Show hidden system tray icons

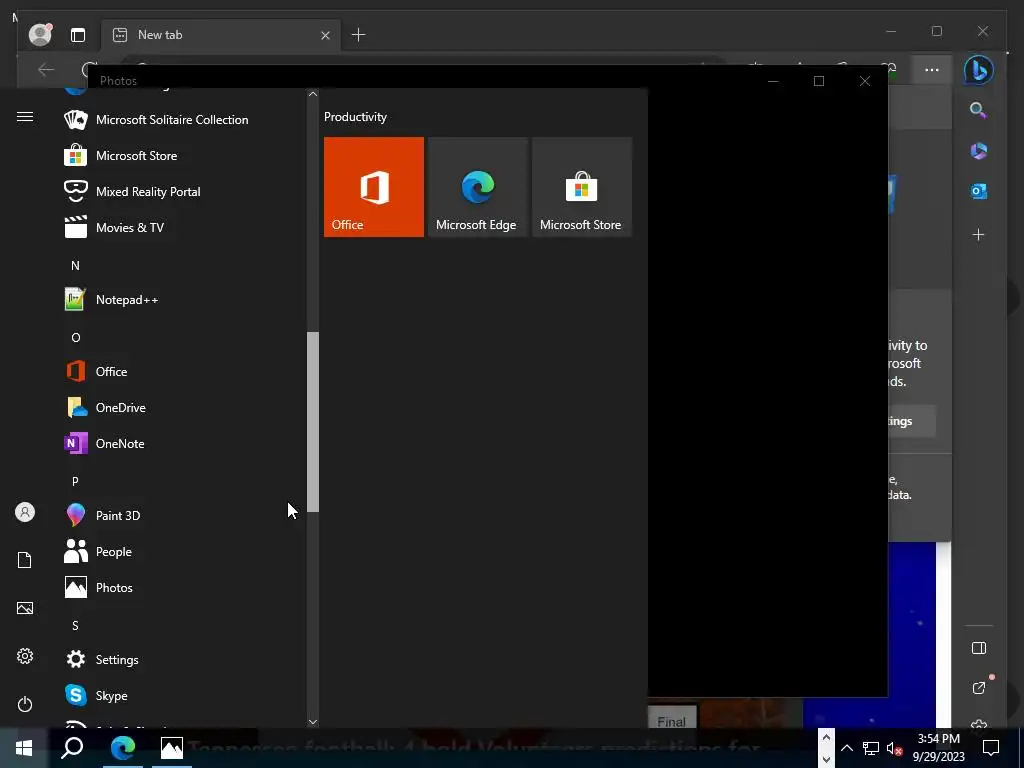coord(846,748)
